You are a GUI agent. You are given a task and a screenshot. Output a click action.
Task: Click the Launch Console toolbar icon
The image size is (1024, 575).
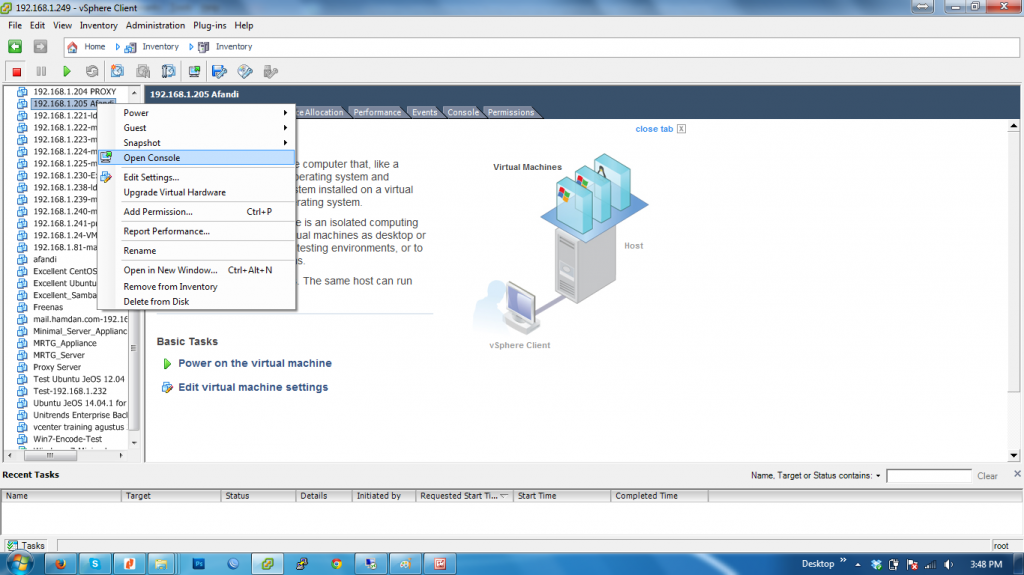(x=194, y=71)
